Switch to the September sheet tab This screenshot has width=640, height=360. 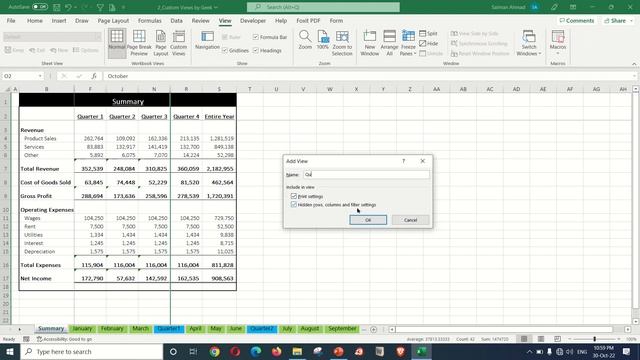[x=342, y=329]
